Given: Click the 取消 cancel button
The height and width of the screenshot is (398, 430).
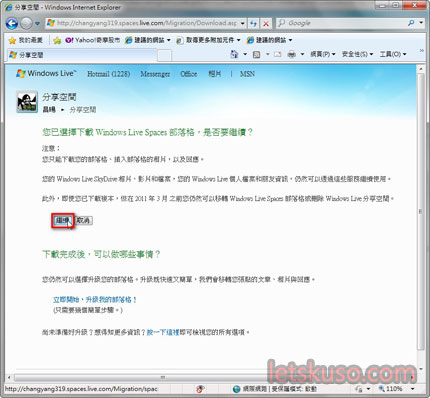Looking at the screenshot, I should click(83, 220).
